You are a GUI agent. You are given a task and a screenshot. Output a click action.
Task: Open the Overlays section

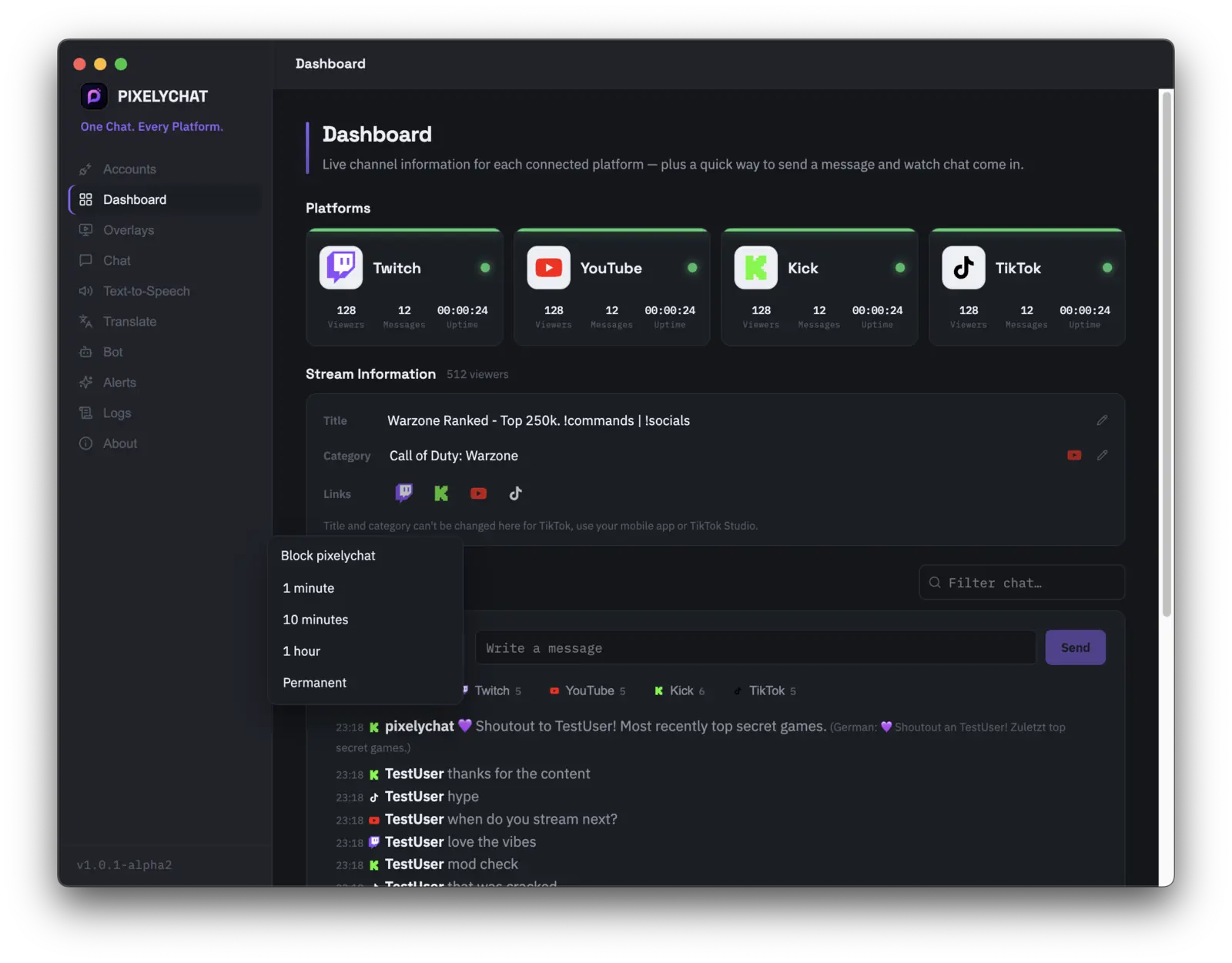tap(164, 230)
